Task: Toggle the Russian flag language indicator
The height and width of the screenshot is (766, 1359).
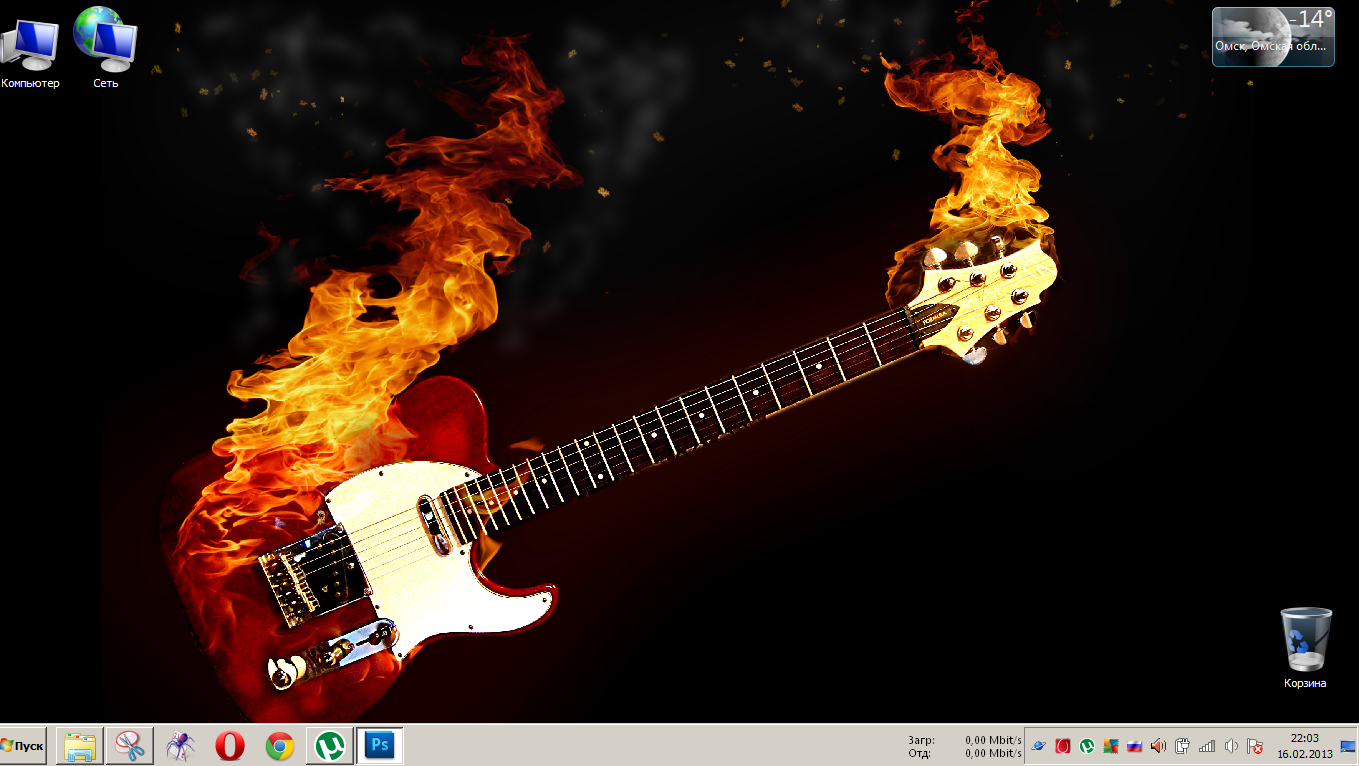Action: tap(1135, 746)
